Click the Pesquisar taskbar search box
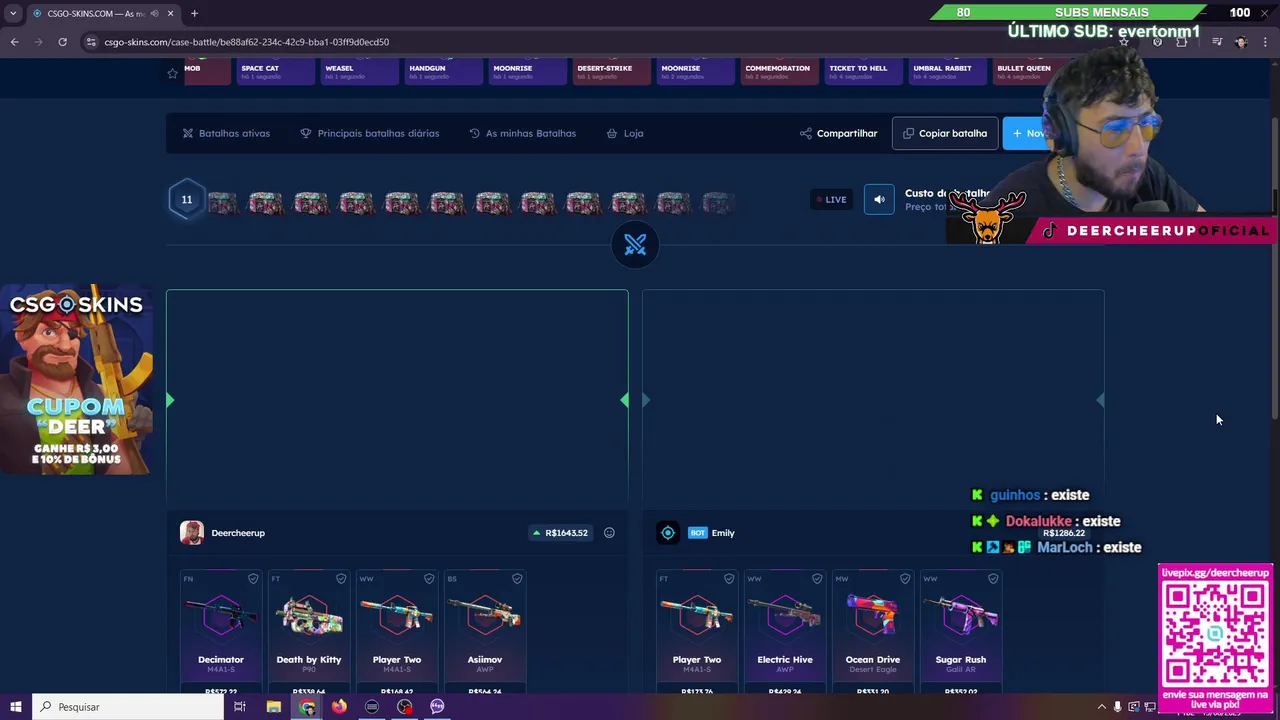The width and height of the screenshot is (1280, 720). tap(128, 707)
